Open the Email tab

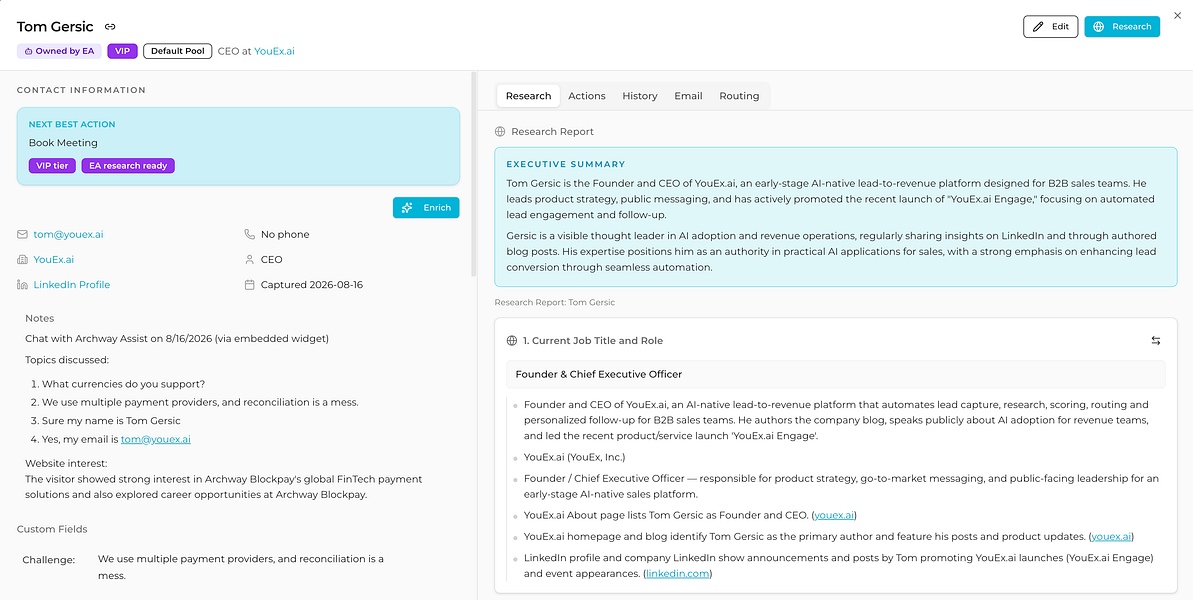688,96
